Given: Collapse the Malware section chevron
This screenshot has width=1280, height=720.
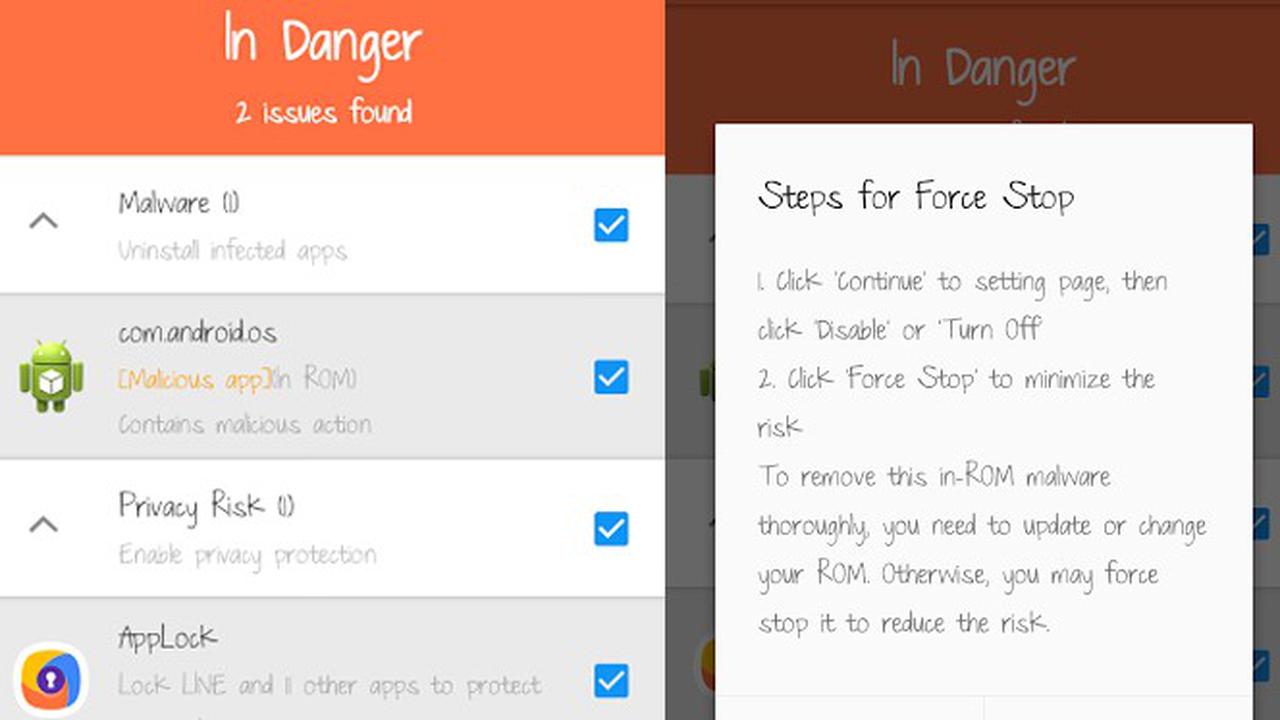Looking at the screenshot, I should pyautogui.click(x=43, y=221).
